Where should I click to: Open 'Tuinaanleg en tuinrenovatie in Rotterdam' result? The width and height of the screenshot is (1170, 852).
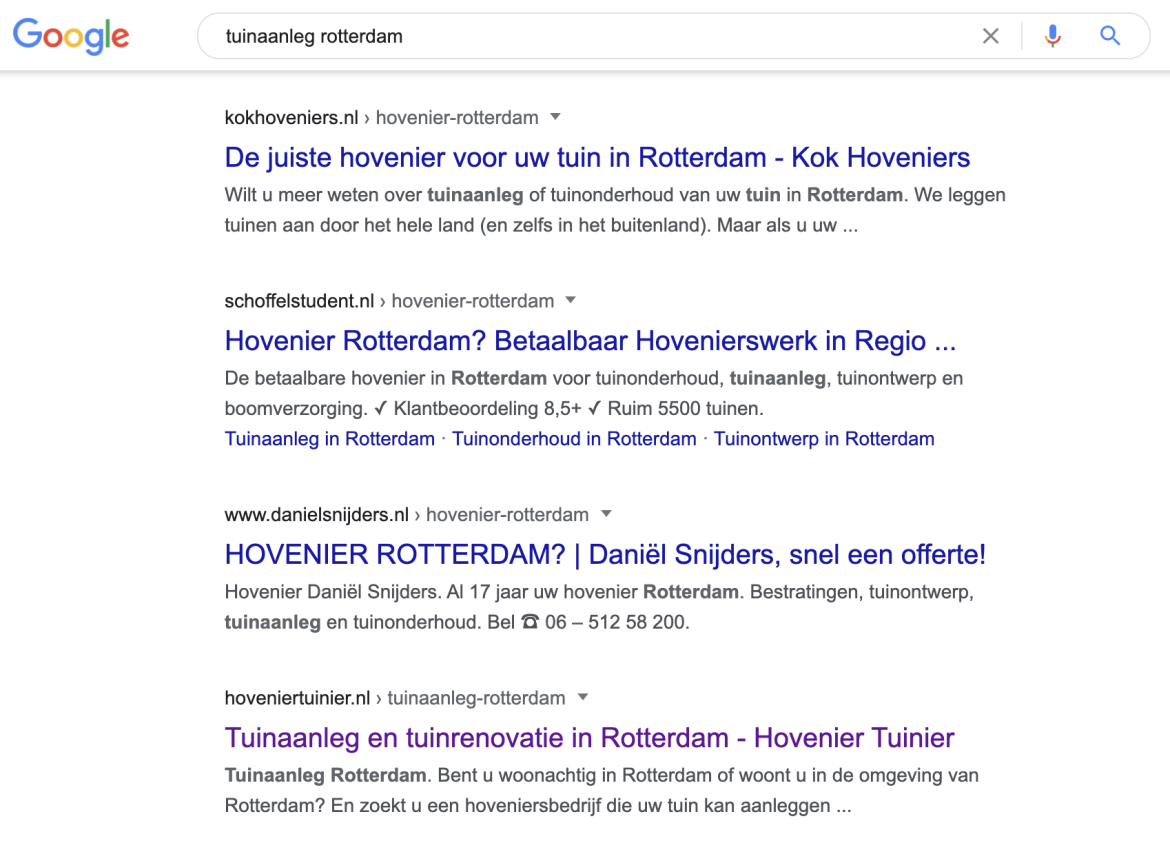tap(589, 738)
